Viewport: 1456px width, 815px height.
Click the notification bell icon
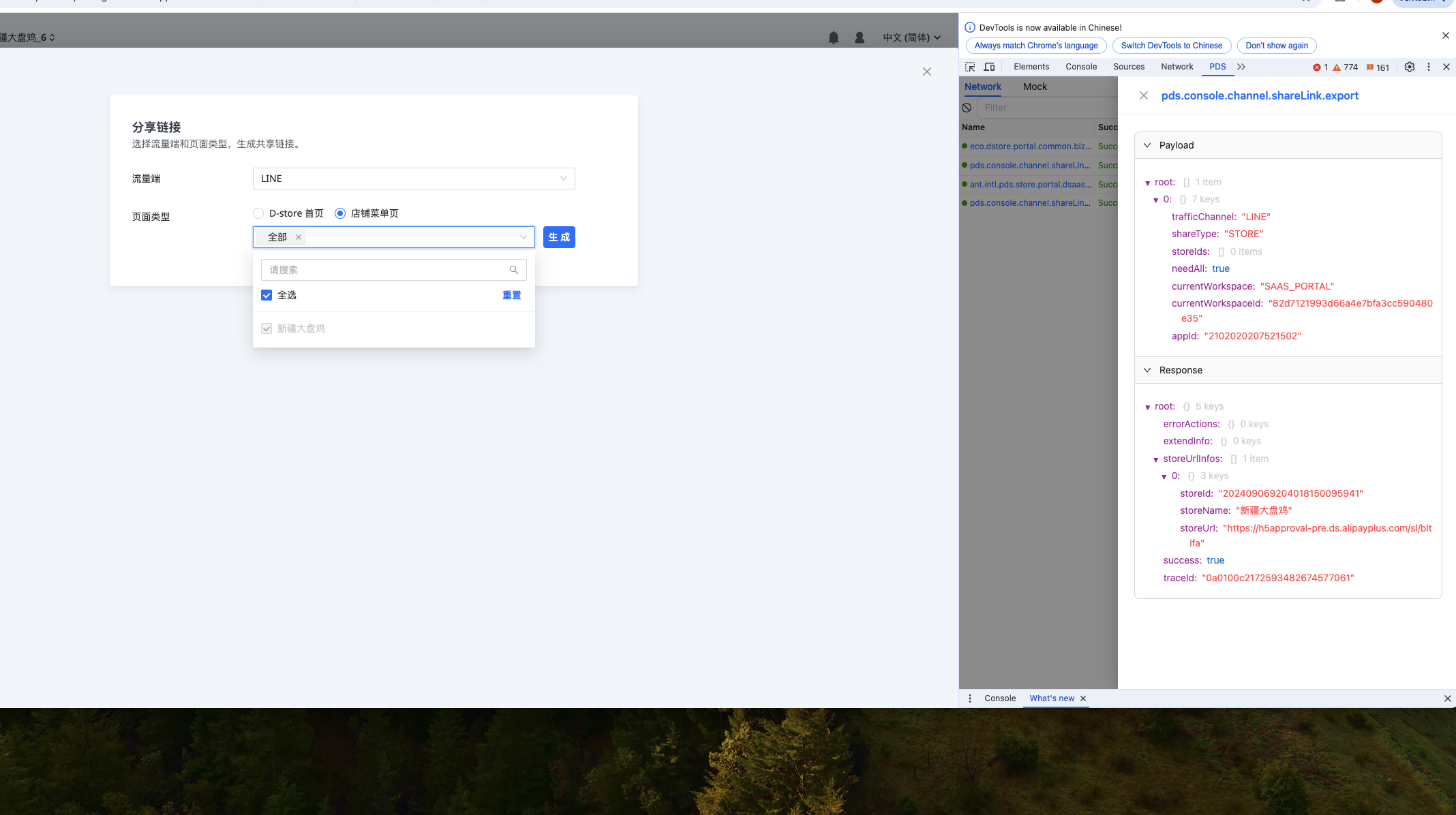(833, 37)
